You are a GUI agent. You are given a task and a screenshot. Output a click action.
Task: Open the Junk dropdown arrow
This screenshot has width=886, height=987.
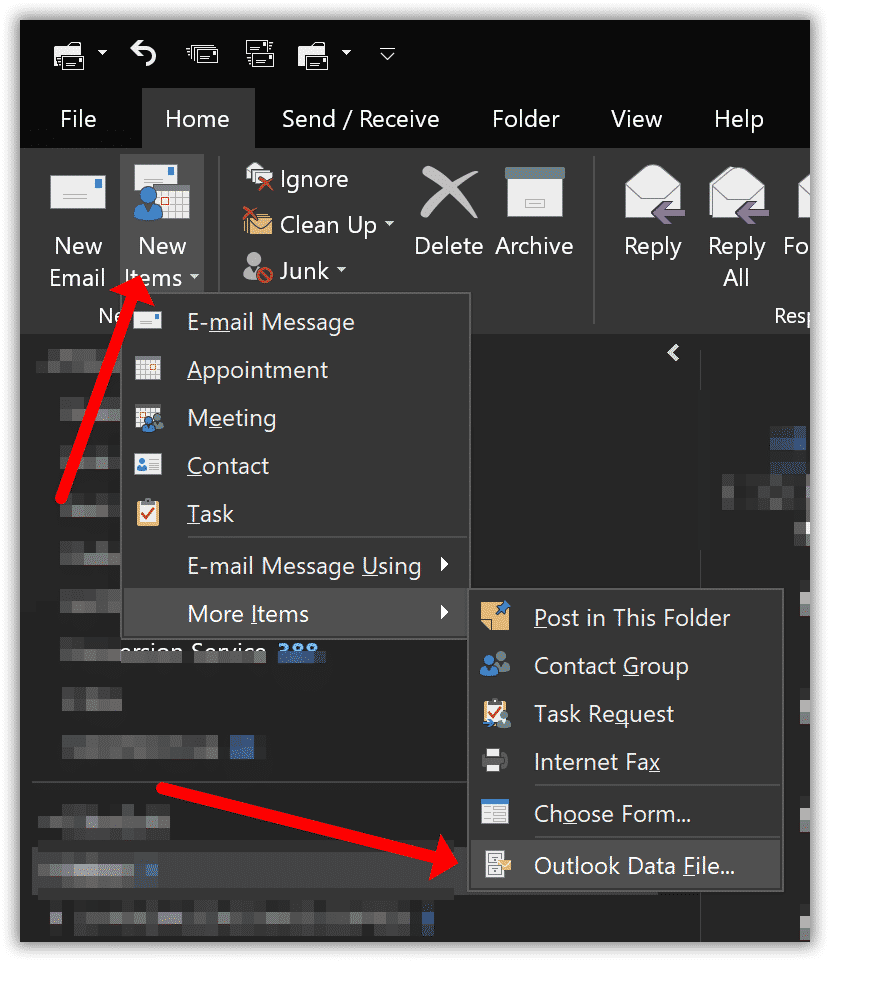pos(342,269)
